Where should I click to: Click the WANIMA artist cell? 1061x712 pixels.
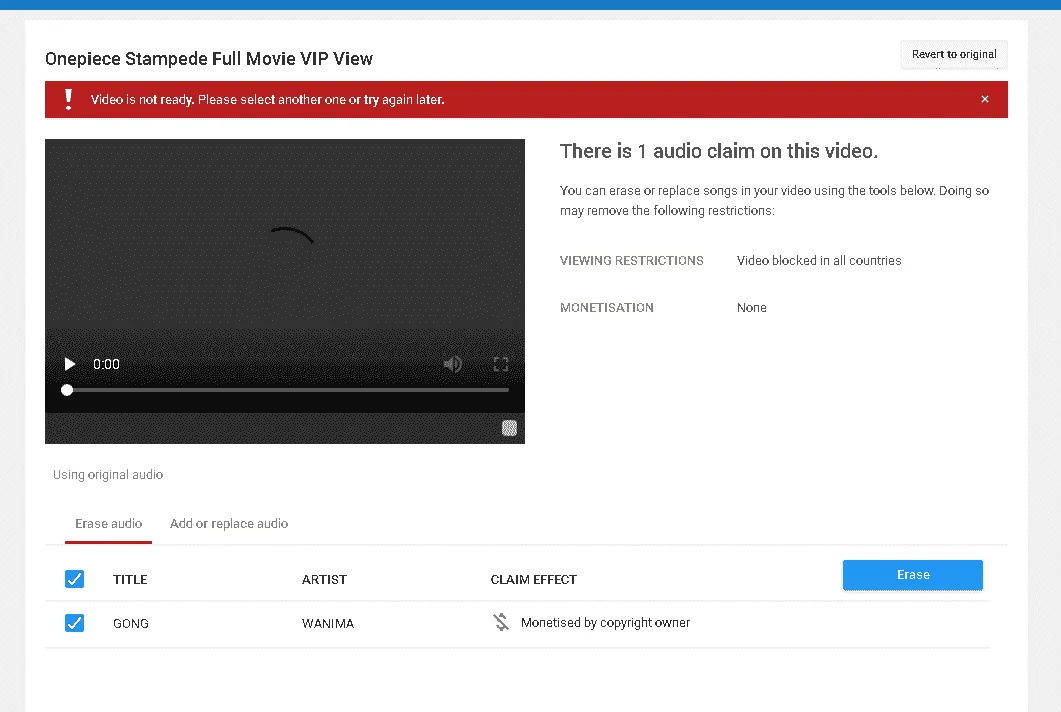click(328, 623)
